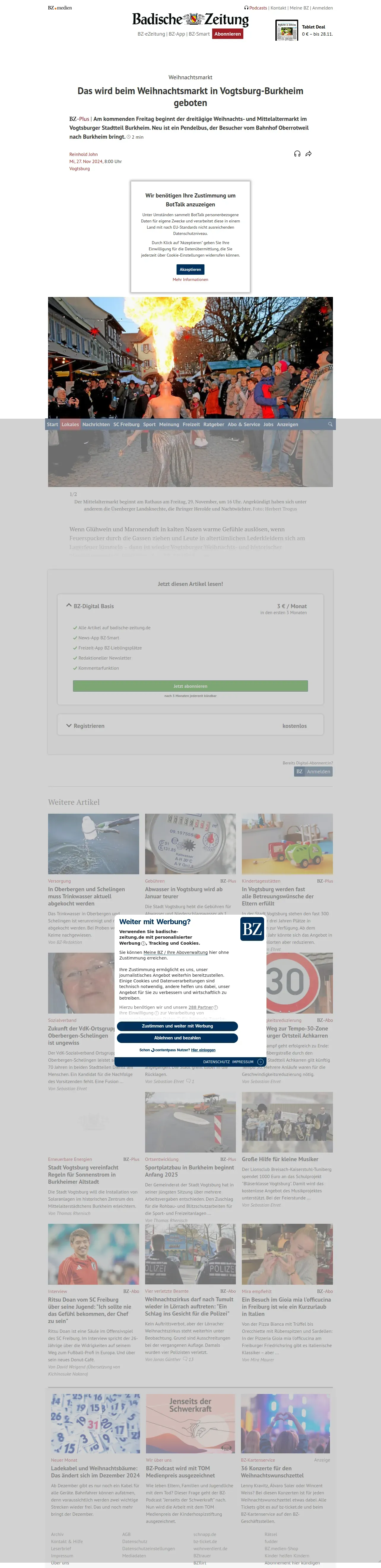The image size is (381, 1568).
Task: Go to the Sport navigation tab
Action: 149,424
